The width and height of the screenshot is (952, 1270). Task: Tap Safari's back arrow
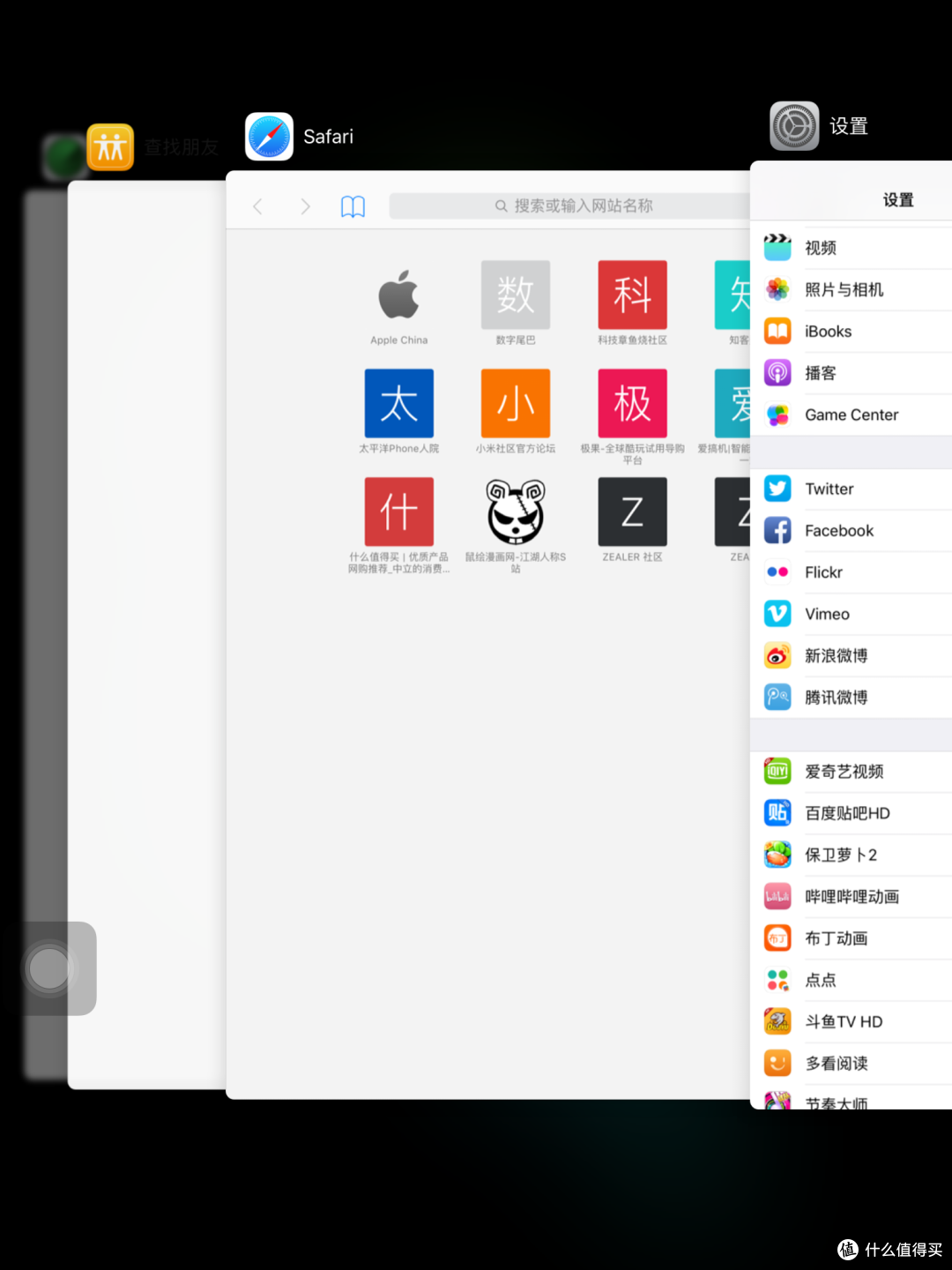(257, 206)
